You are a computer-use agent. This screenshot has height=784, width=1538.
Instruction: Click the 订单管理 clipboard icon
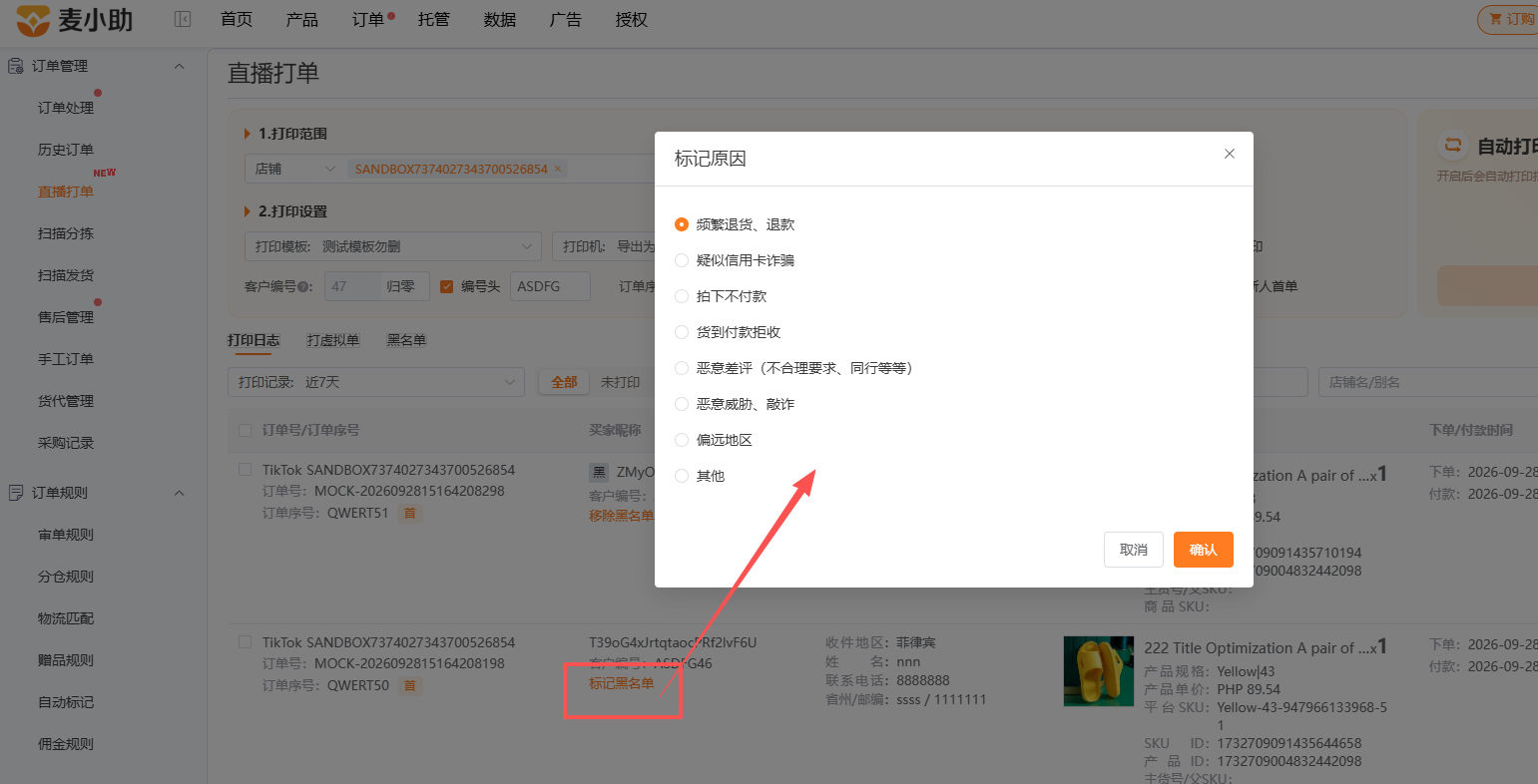pos(16,66)
